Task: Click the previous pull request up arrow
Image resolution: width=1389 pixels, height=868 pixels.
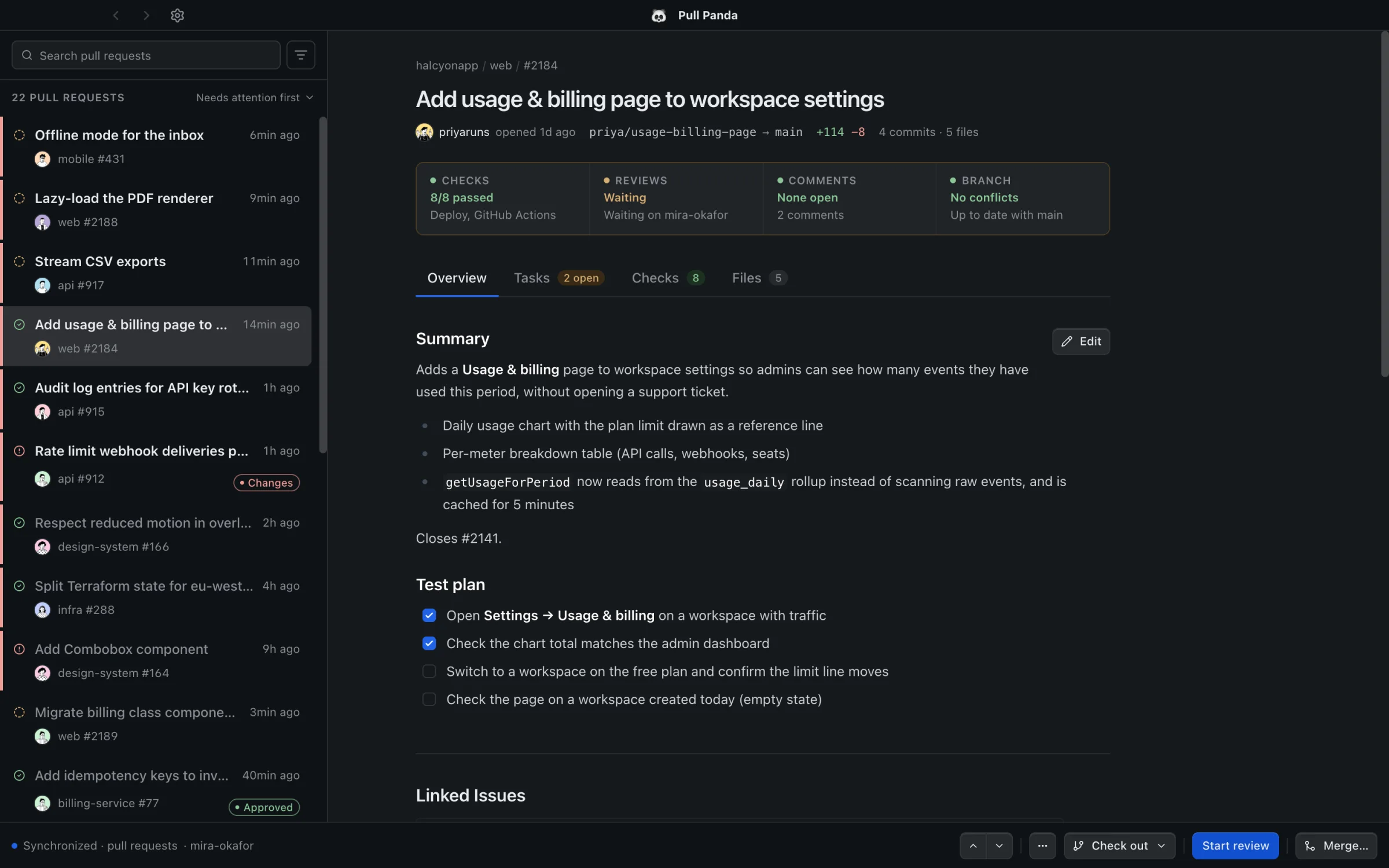Action: tap(973, 846)
